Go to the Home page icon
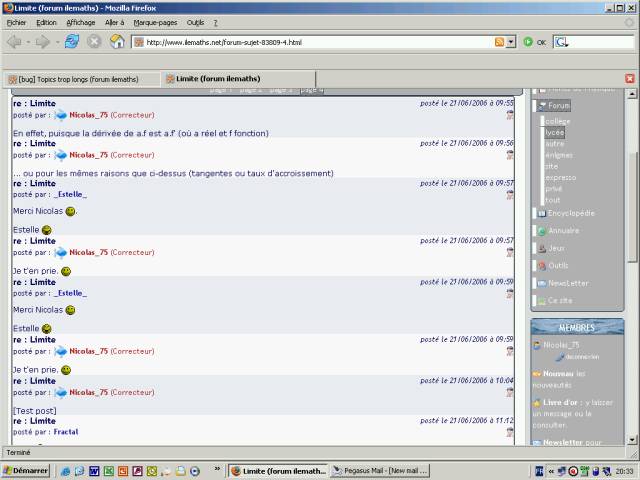640x480 pixels. [117, 42]
